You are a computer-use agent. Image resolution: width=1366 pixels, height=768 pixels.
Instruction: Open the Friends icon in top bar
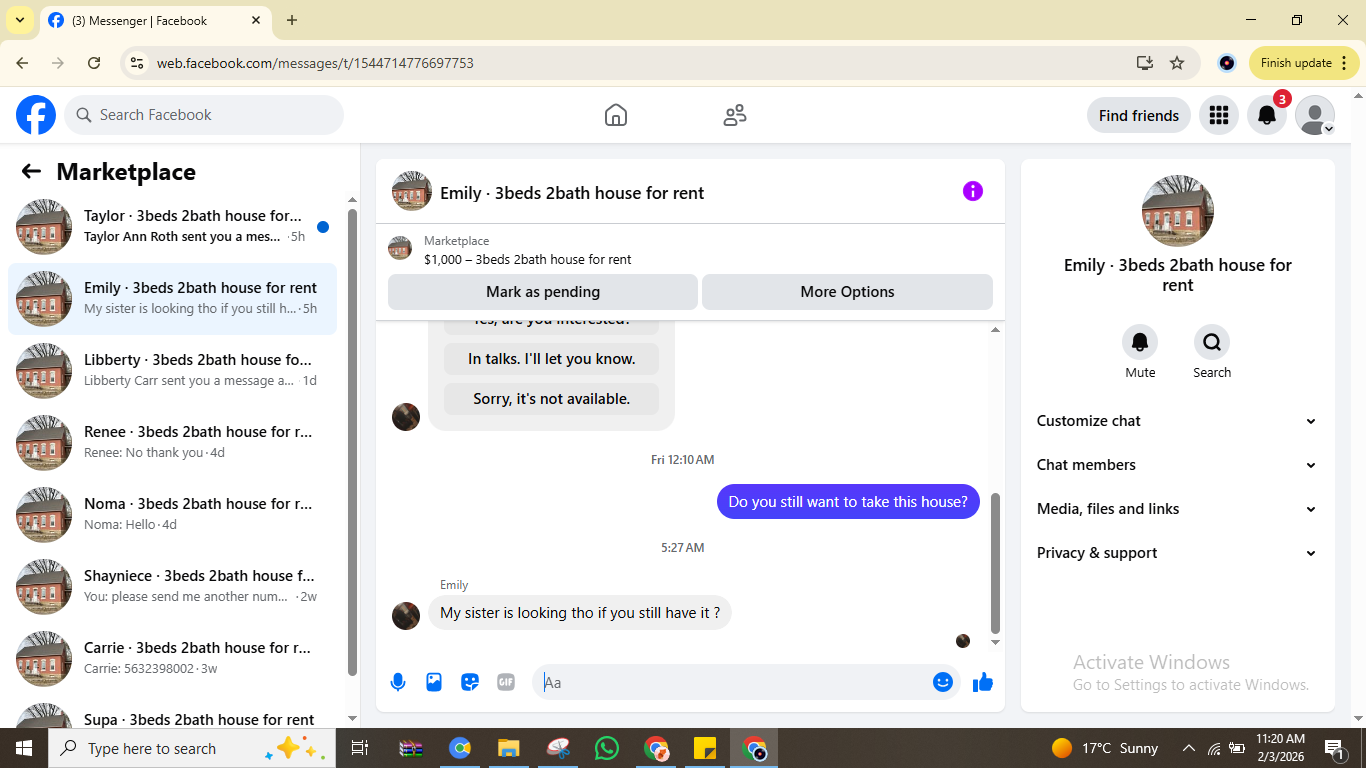[x=735, y=115]
